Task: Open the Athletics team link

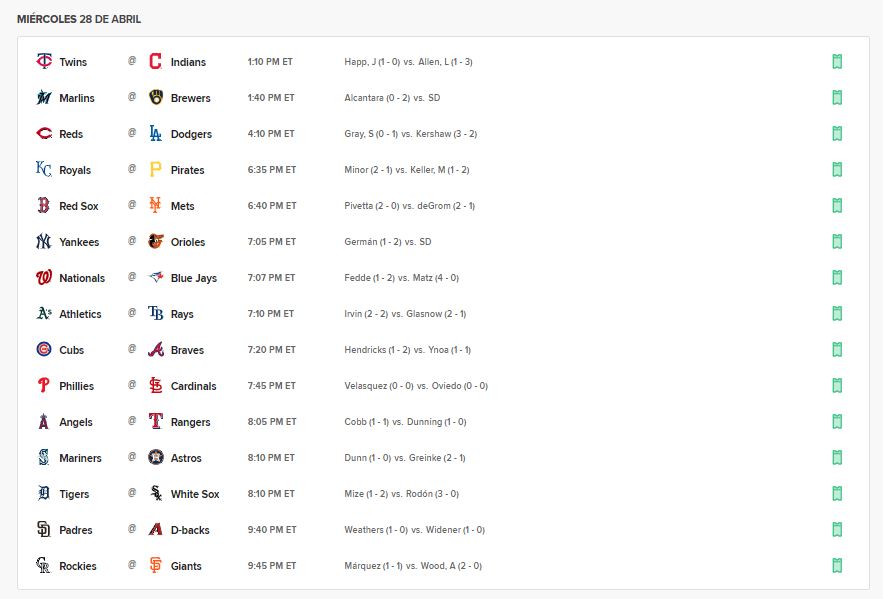Action: (80, 314)
